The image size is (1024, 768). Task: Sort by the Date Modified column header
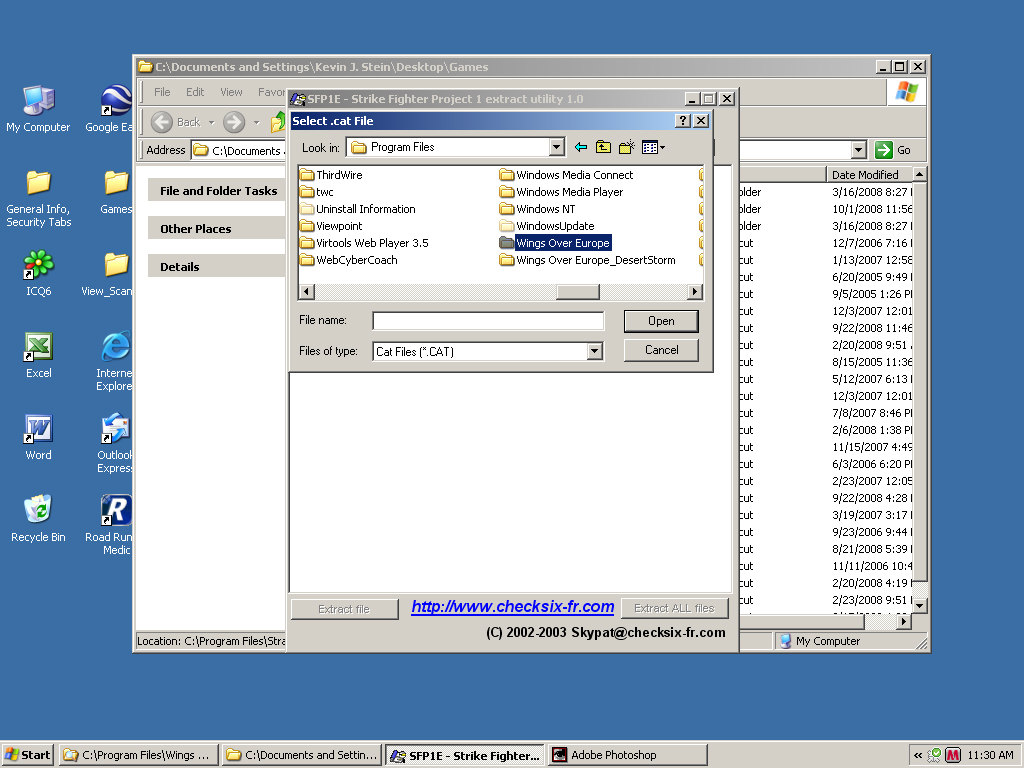[x=869, y=174]
